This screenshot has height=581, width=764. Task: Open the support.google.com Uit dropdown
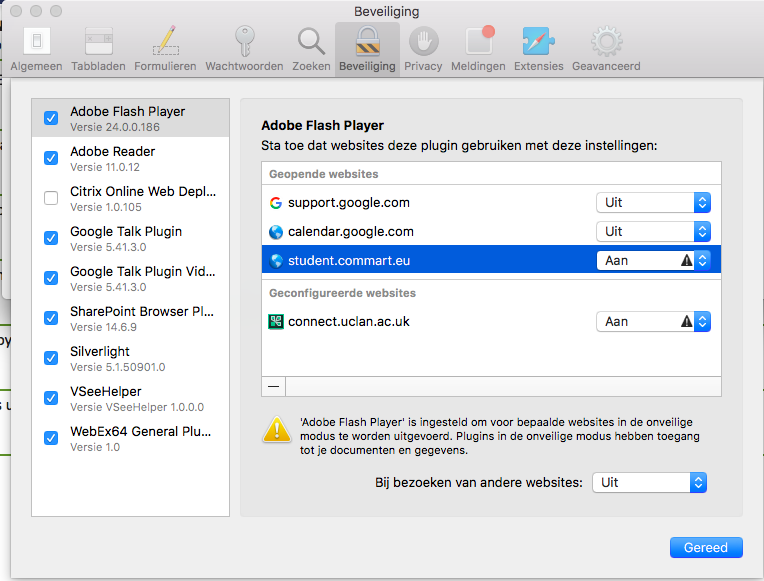[x=653, y=203]
